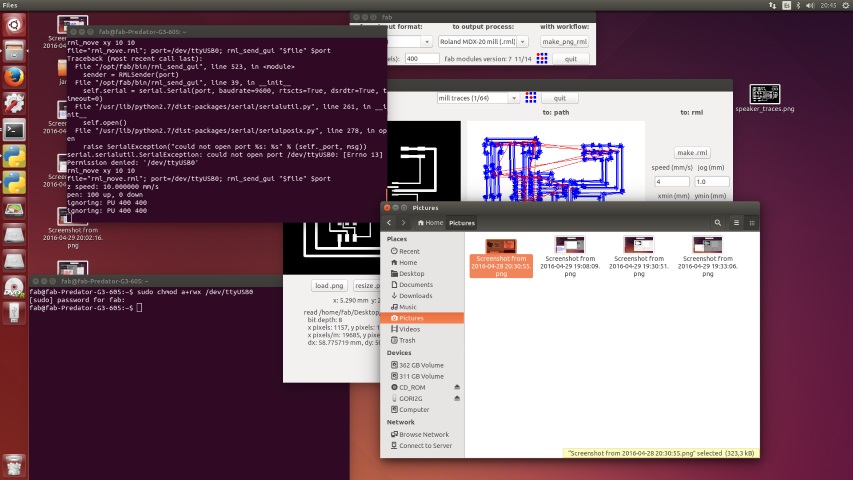853x480 pixels.
Task: Click the Pictures breadcrumb tab
Action: coord(462,223)
